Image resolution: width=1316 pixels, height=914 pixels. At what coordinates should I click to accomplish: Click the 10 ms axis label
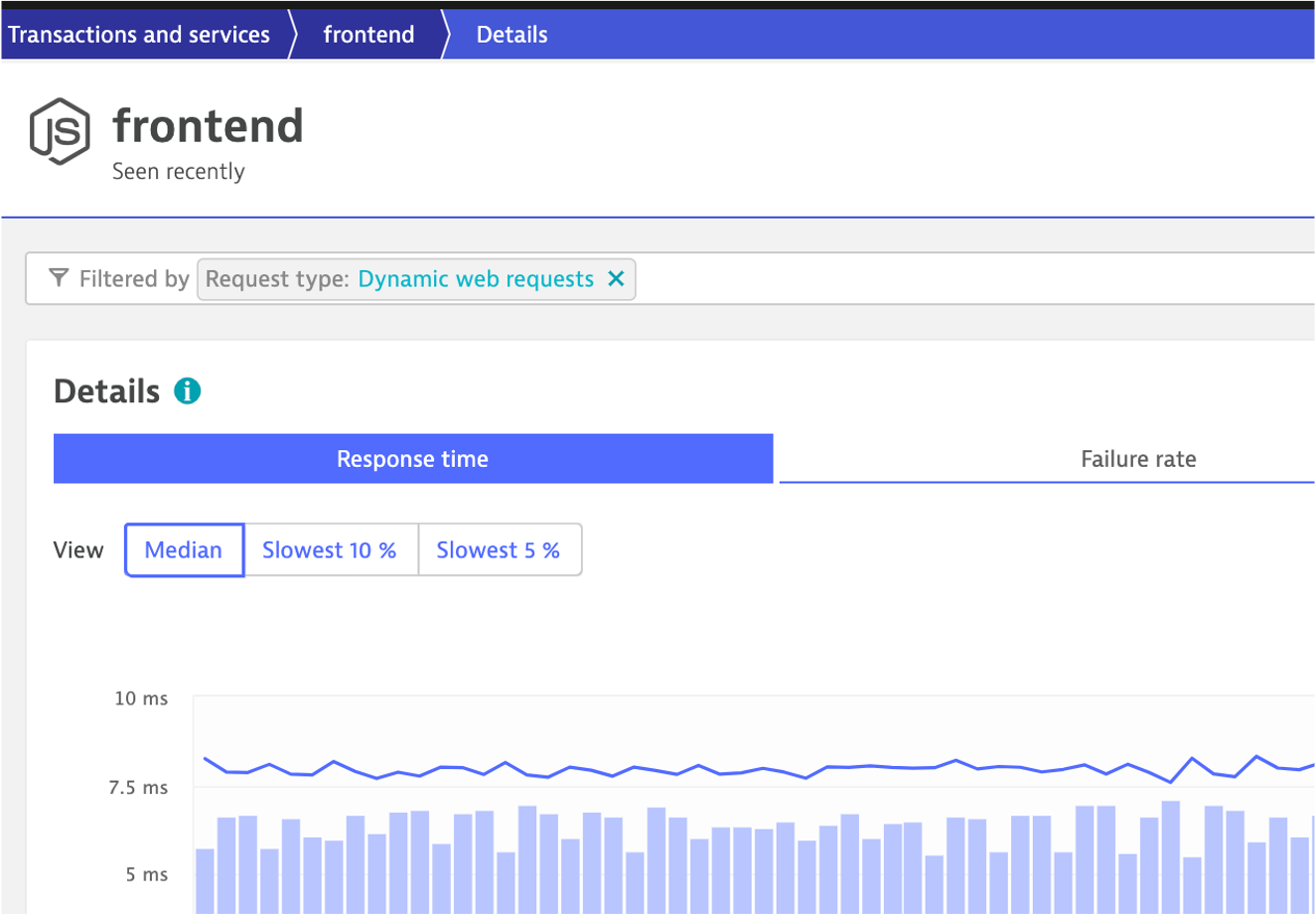pyautogui.click(x=141, y=698)
